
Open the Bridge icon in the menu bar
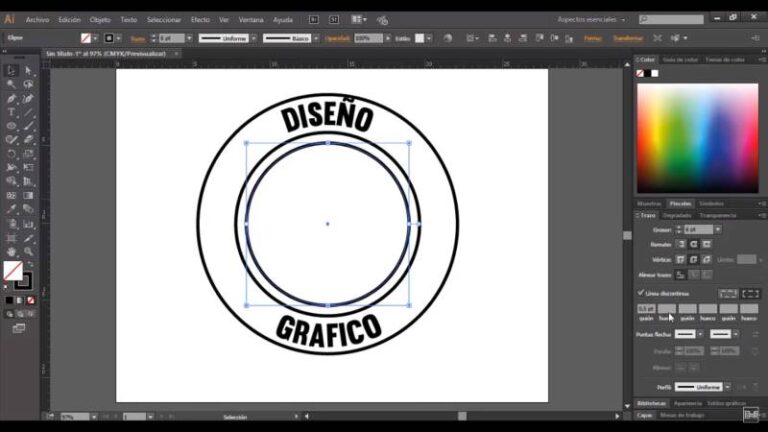click(x=313, y=20)
